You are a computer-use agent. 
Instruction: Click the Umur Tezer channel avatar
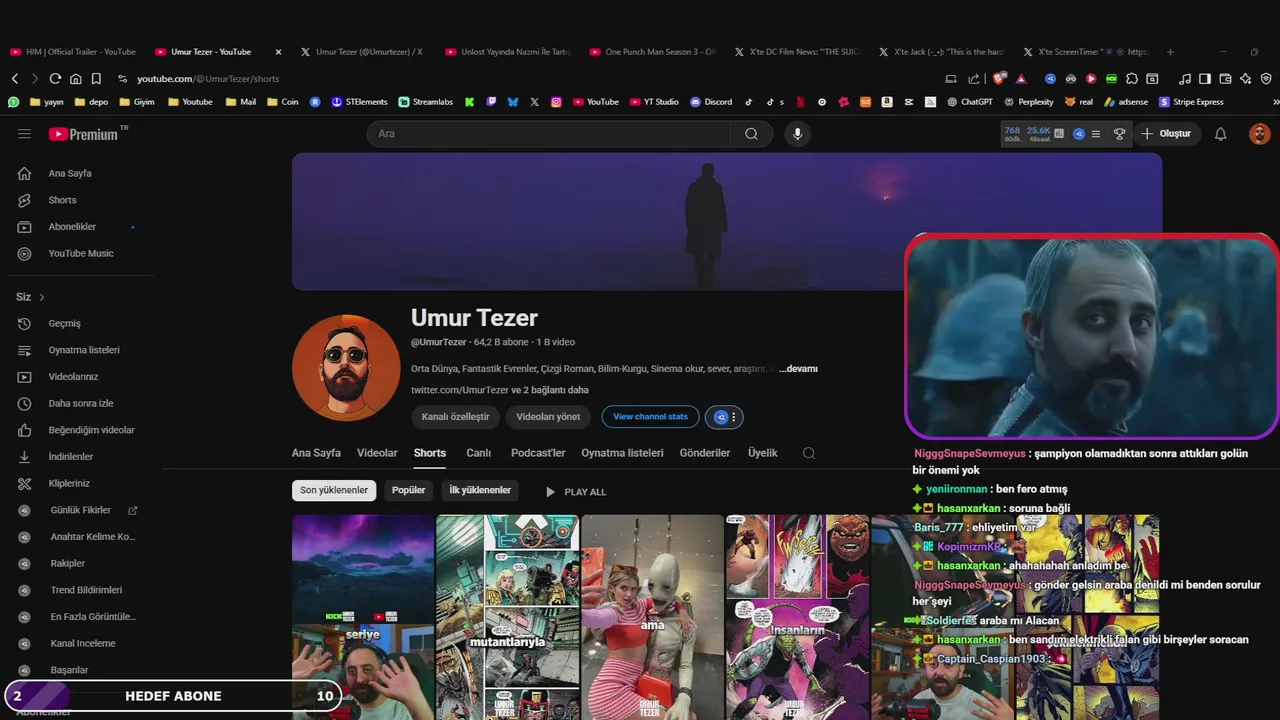(x=346, y=368)
